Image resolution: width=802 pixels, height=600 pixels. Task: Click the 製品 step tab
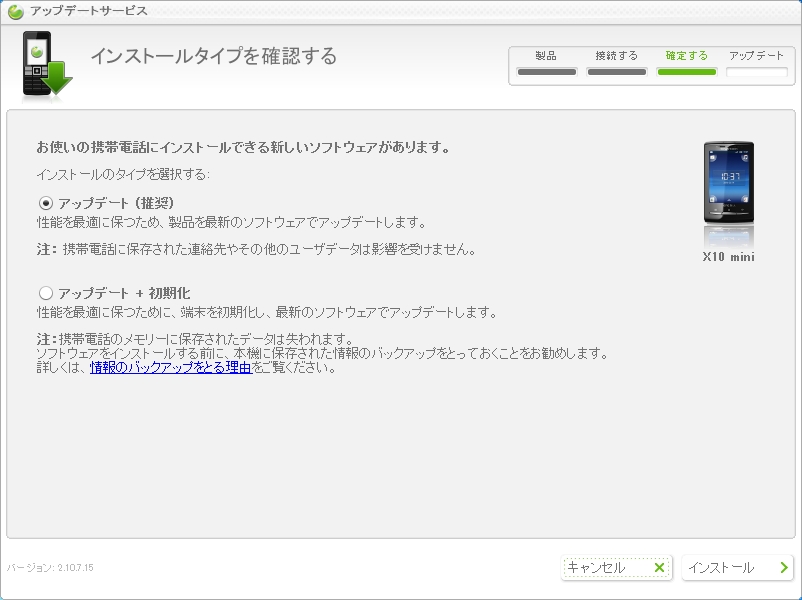coord(546,56)
